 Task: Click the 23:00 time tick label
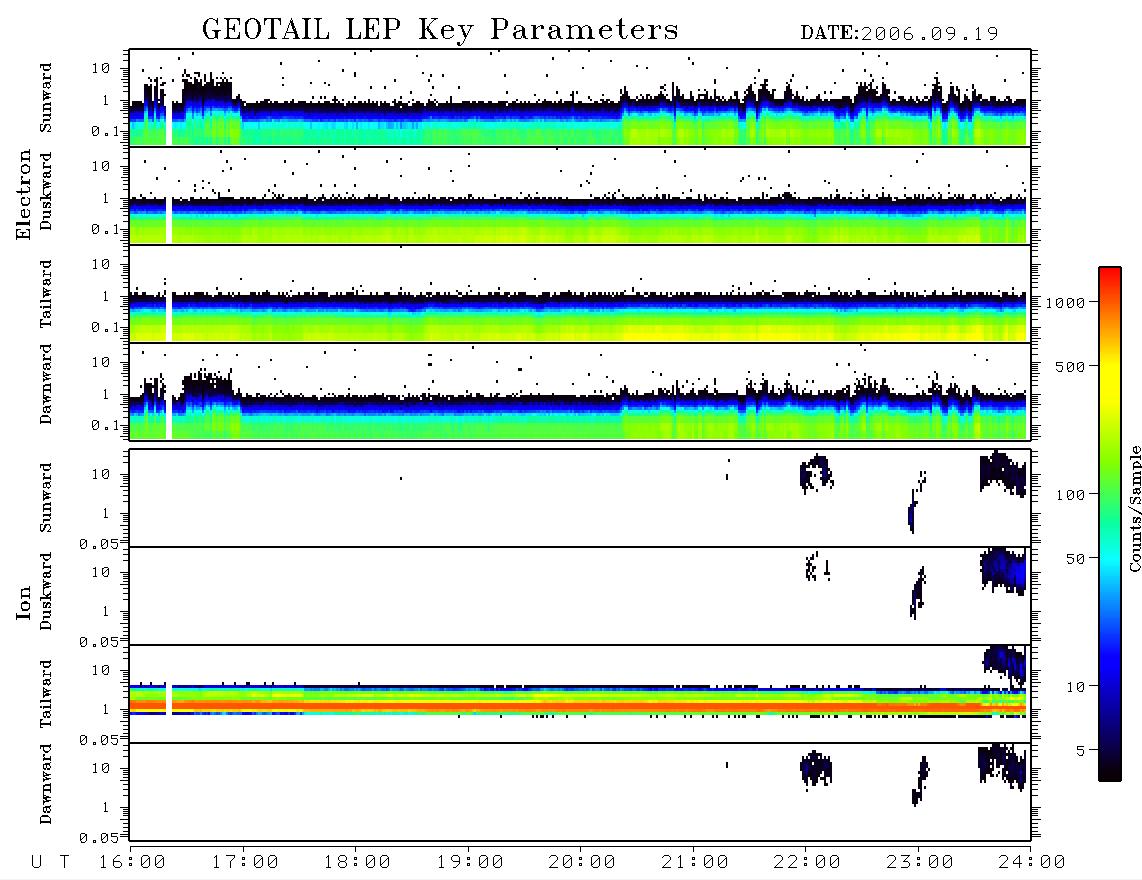point(921,863)
